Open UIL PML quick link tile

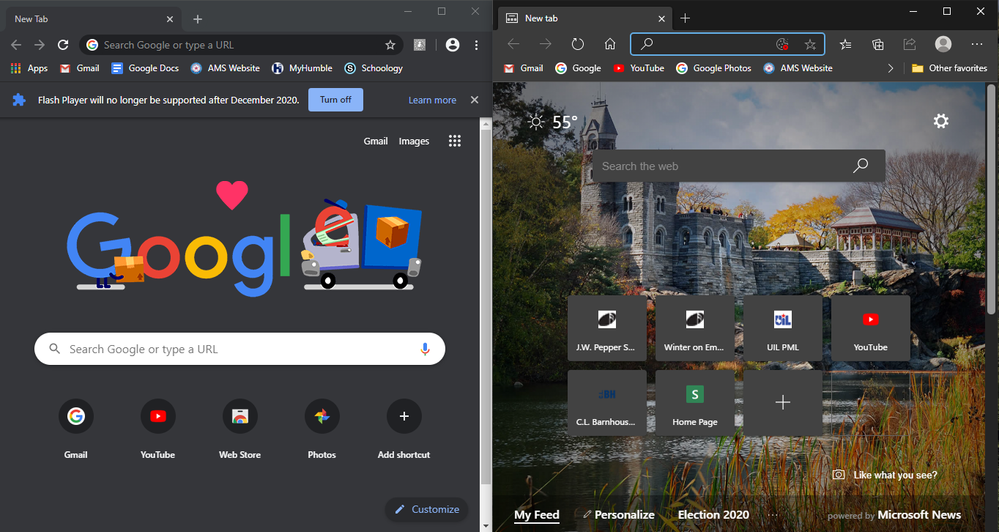(782, 328)
